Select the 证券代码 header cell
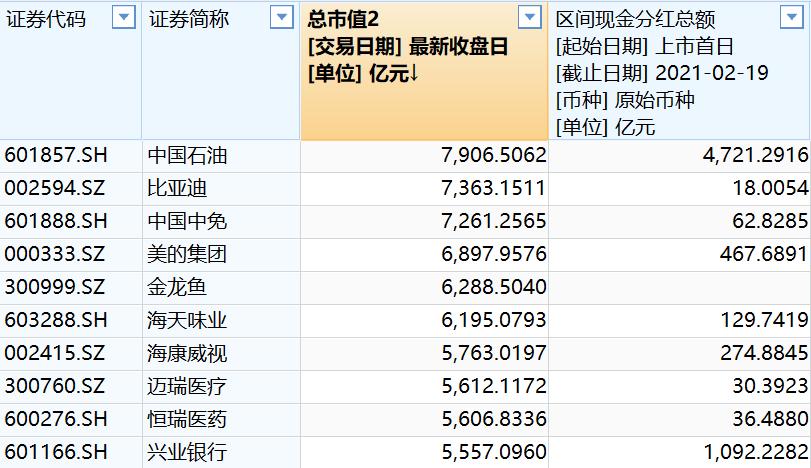811x468 pixels. point(70,70)
